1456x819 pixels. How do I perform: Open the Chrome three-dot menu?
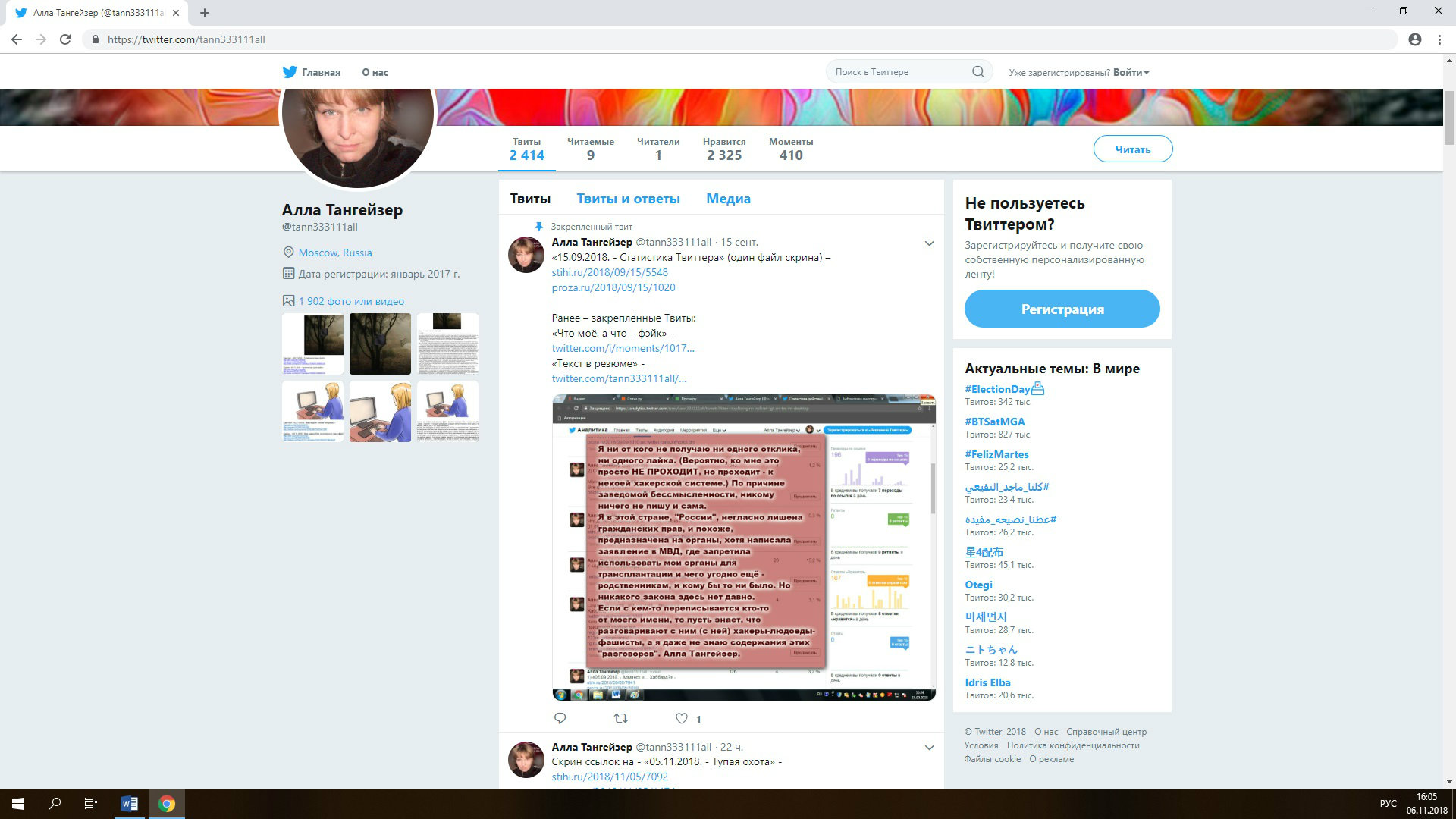[x=1439, y=39]
